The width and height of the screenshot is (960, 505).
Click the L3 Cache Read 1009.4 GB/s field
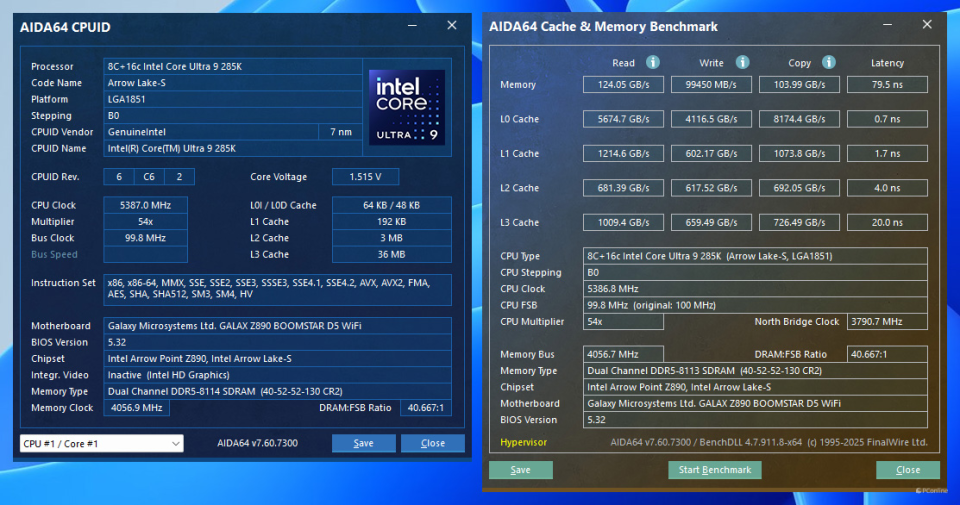[x=623, y=222]
